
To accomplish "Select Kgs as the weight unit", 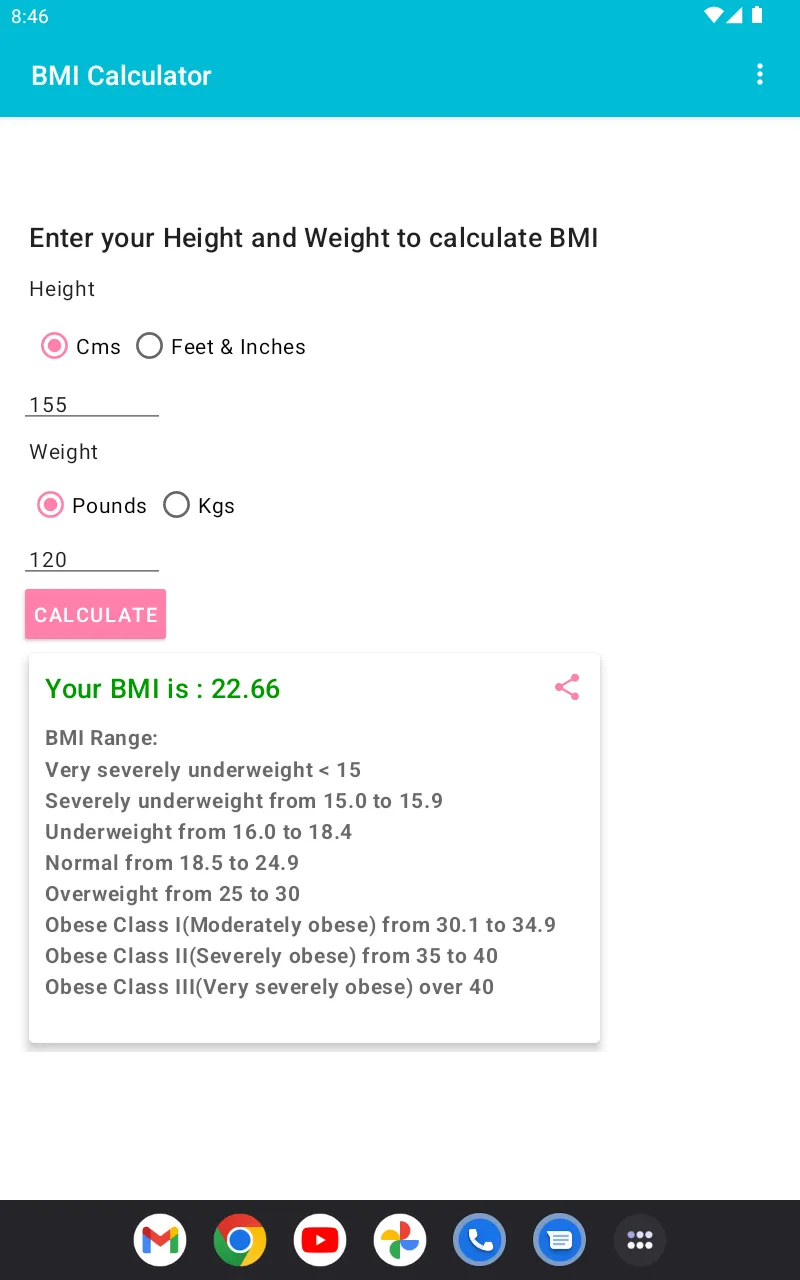I will 177,505.
